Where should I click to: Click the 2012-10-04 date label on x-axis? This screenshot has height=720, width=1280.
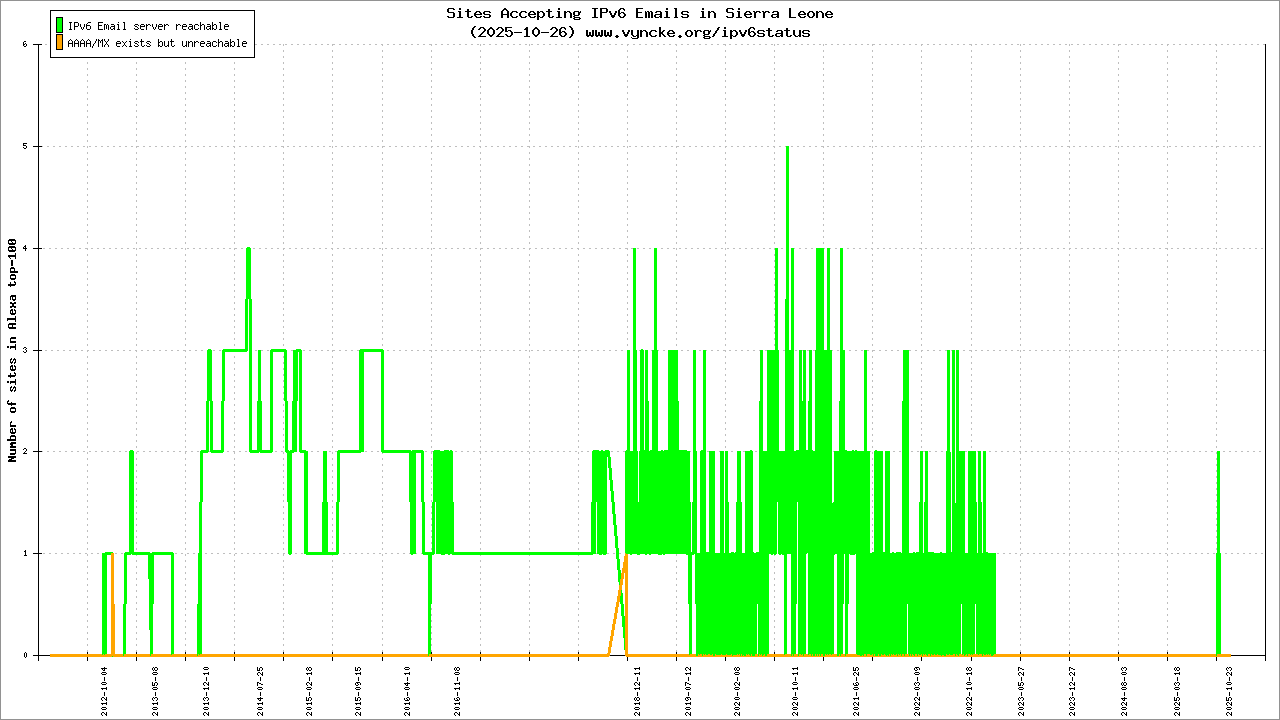coord(104,689)
